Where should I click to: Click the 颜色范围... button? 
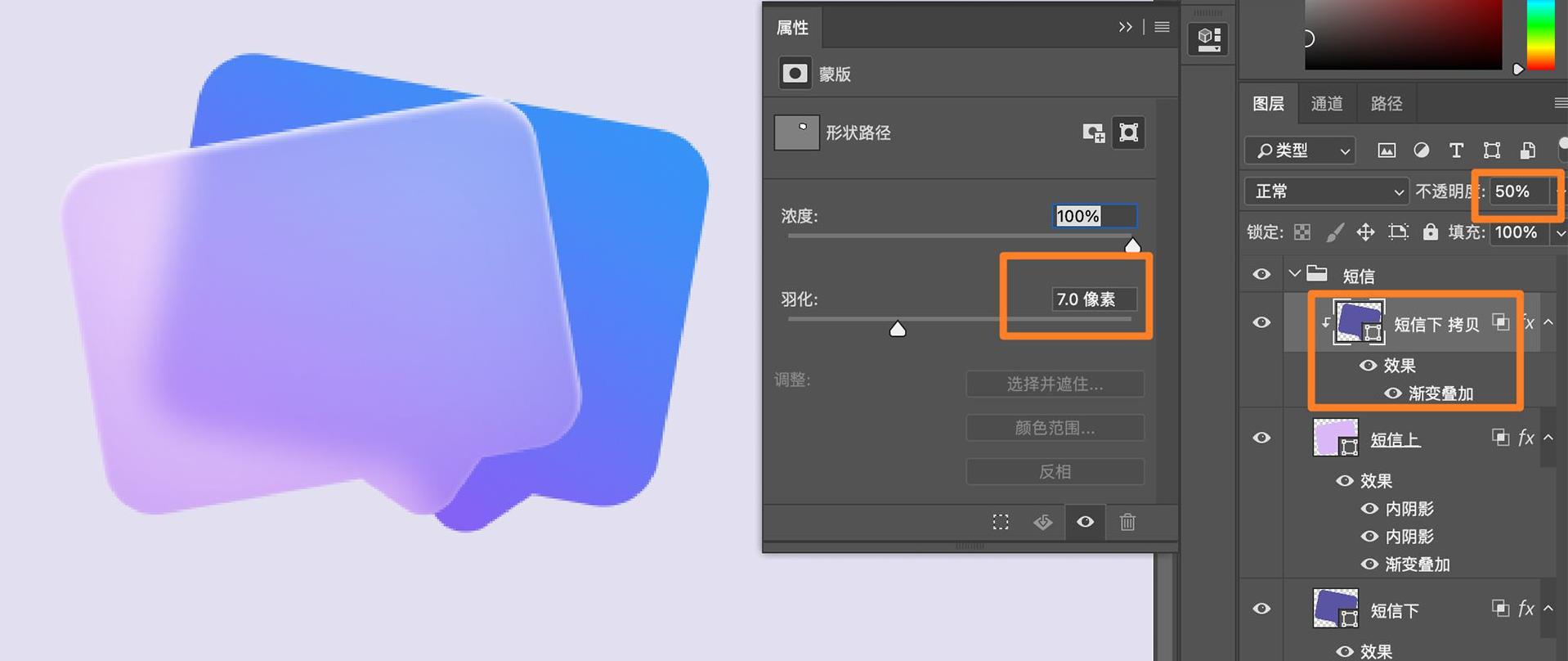(1055, 428)
